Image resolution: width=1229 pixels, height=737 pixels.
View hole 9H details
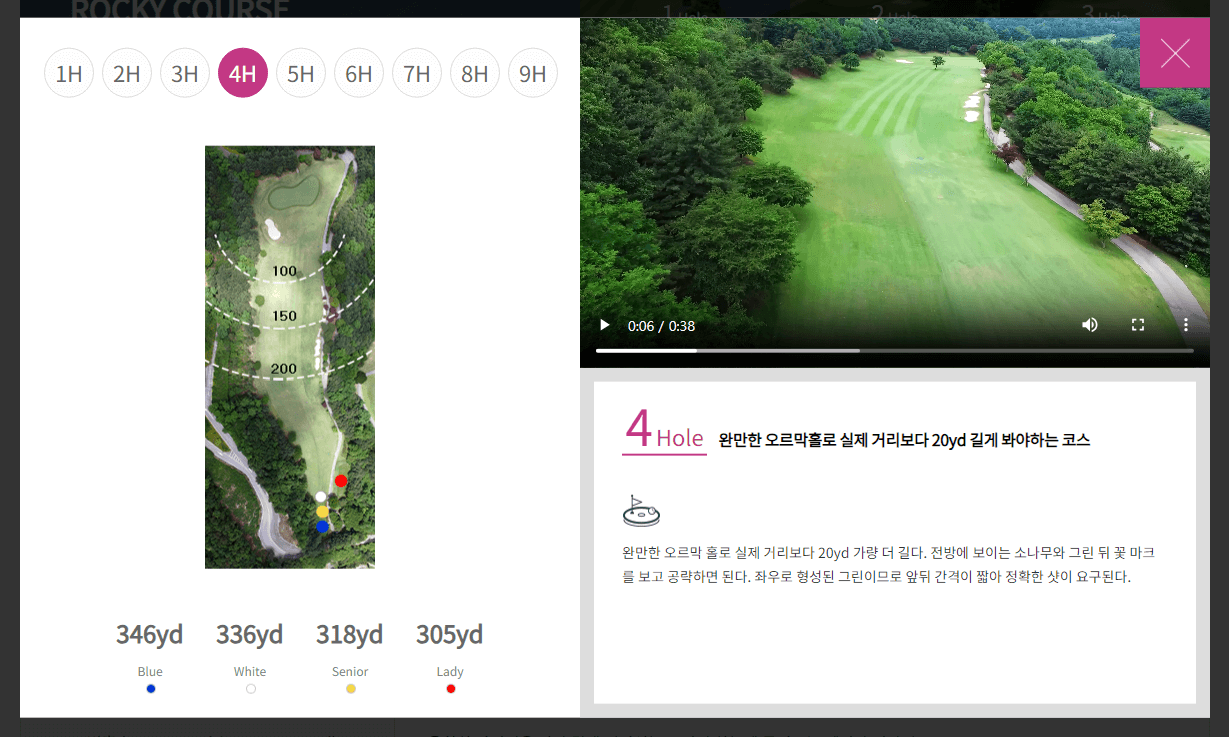tap(533, 72)
